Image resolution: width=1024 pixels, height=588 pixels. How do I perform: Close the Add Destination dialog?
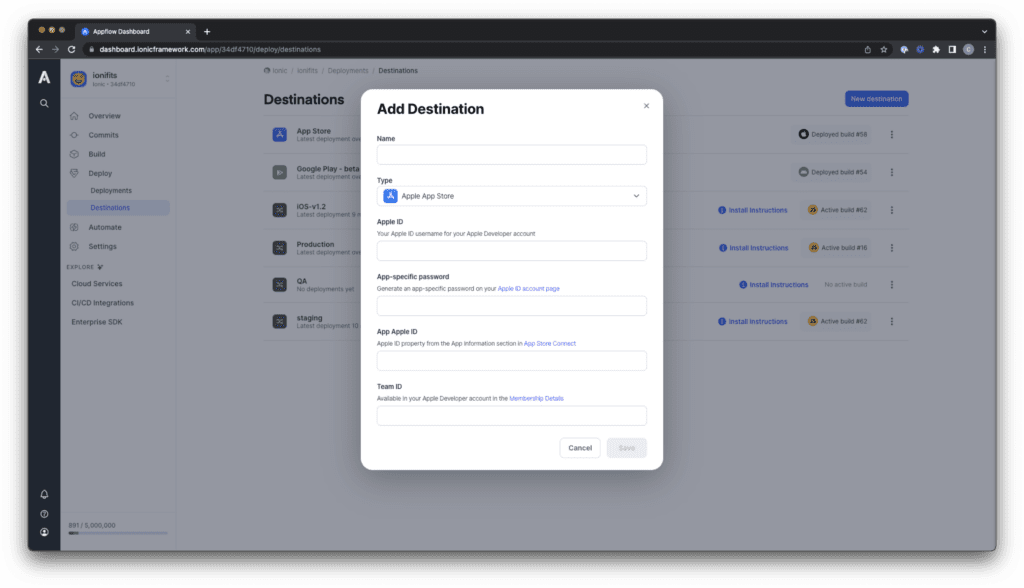[x=647, y=106]
